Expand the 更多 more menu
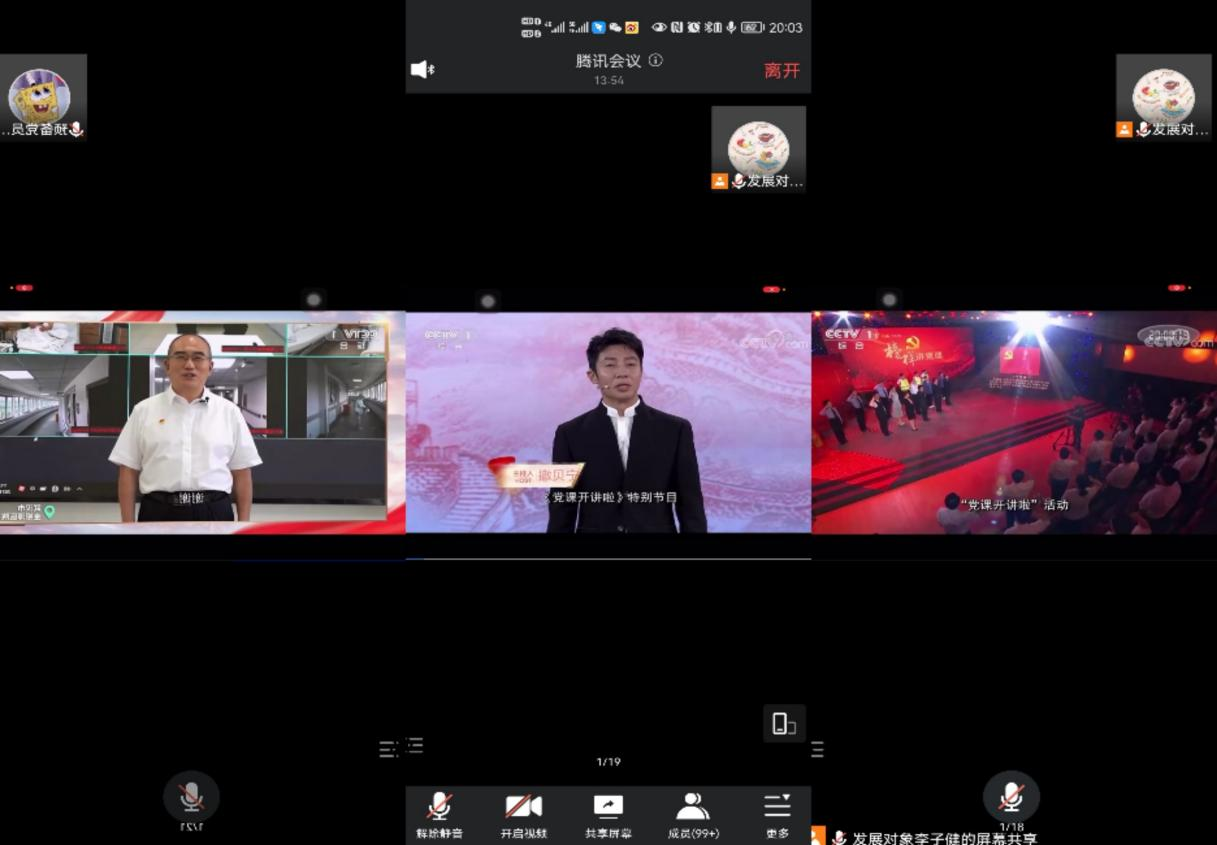The image size is (1217, 845). coord(777,814)
